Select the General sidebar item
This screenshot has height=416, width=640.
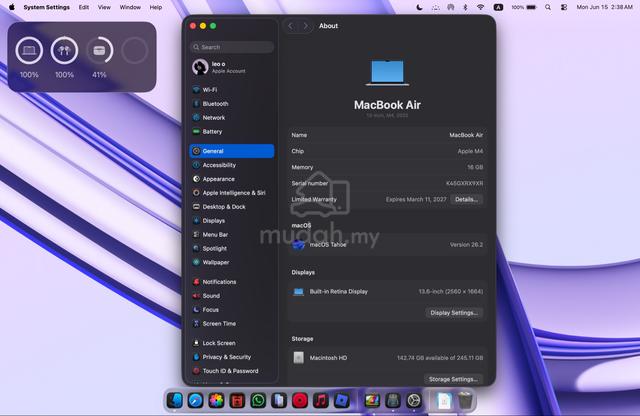point(231,151)
